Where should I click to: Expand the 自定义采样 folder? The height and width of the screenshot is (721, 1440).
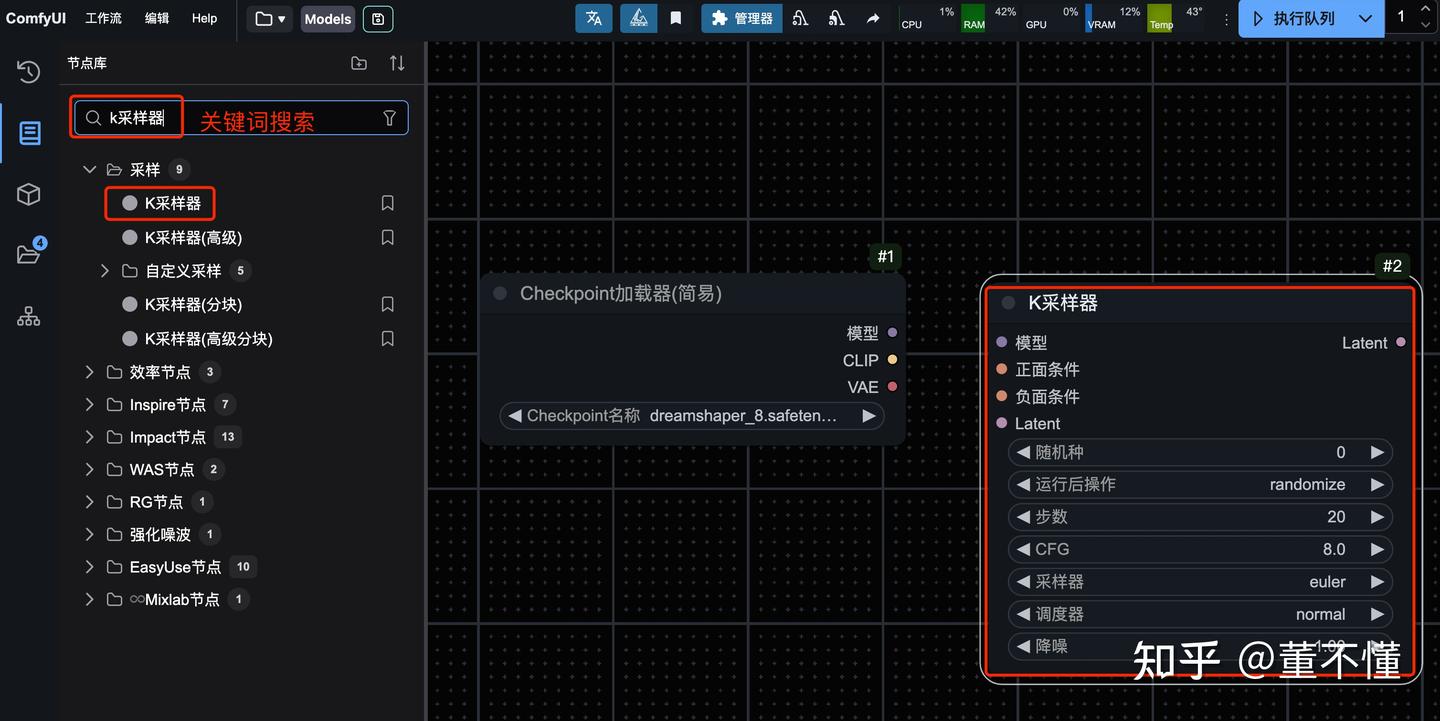click(x=105, y=271)
